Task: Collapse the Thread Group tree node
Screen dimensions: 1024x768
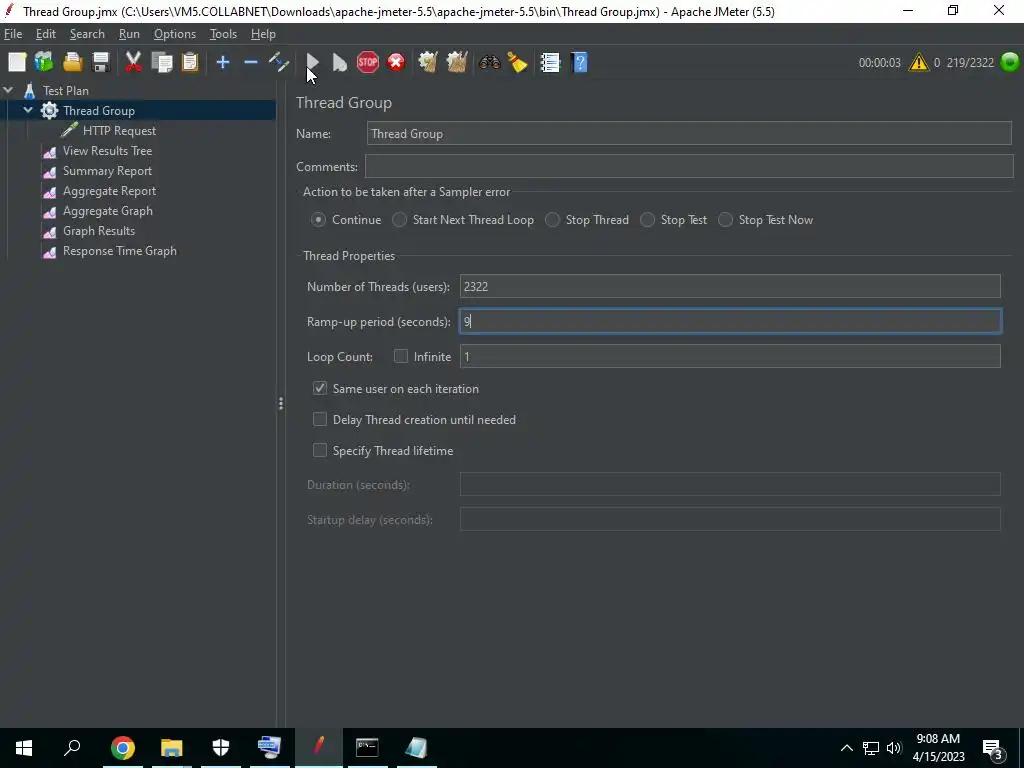Action: point(28,110)
